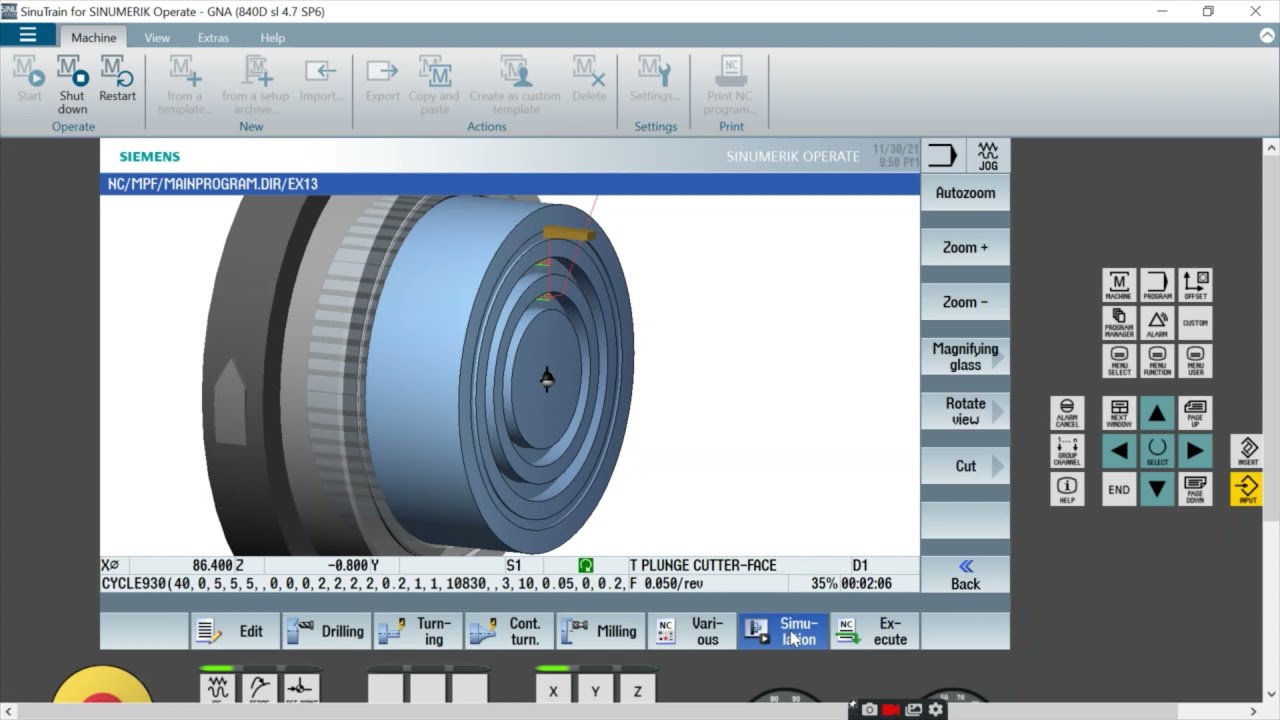Click the ALARM CANCEL key
The height and width of the screenshot is (720, 1280).
point(1067,413)
